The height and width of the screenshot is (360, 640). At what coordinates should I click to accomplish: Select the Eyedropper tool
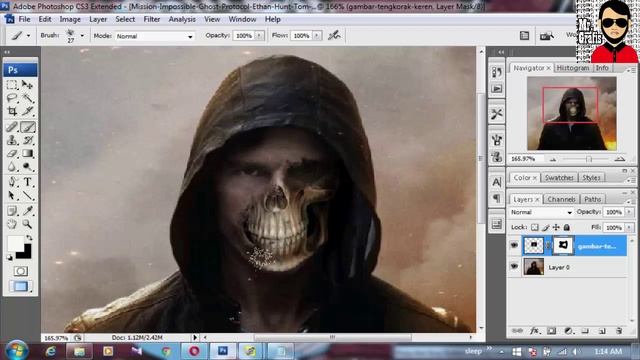click(27, 211)
